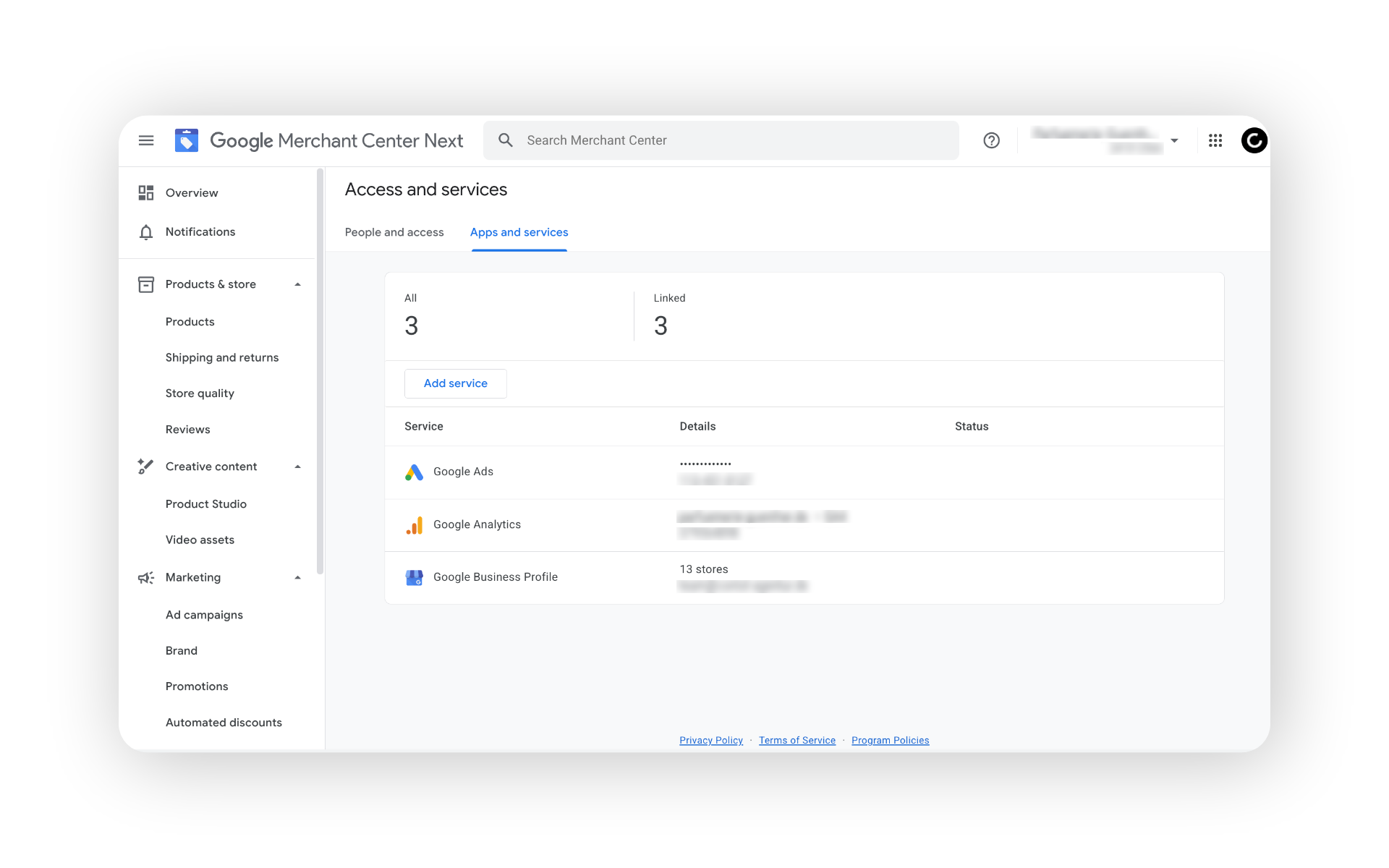The height and width of the screenshot is (868, 1389).
Task: Click the Google Analytics bar chart icon
Action: (x=415, y=525)
